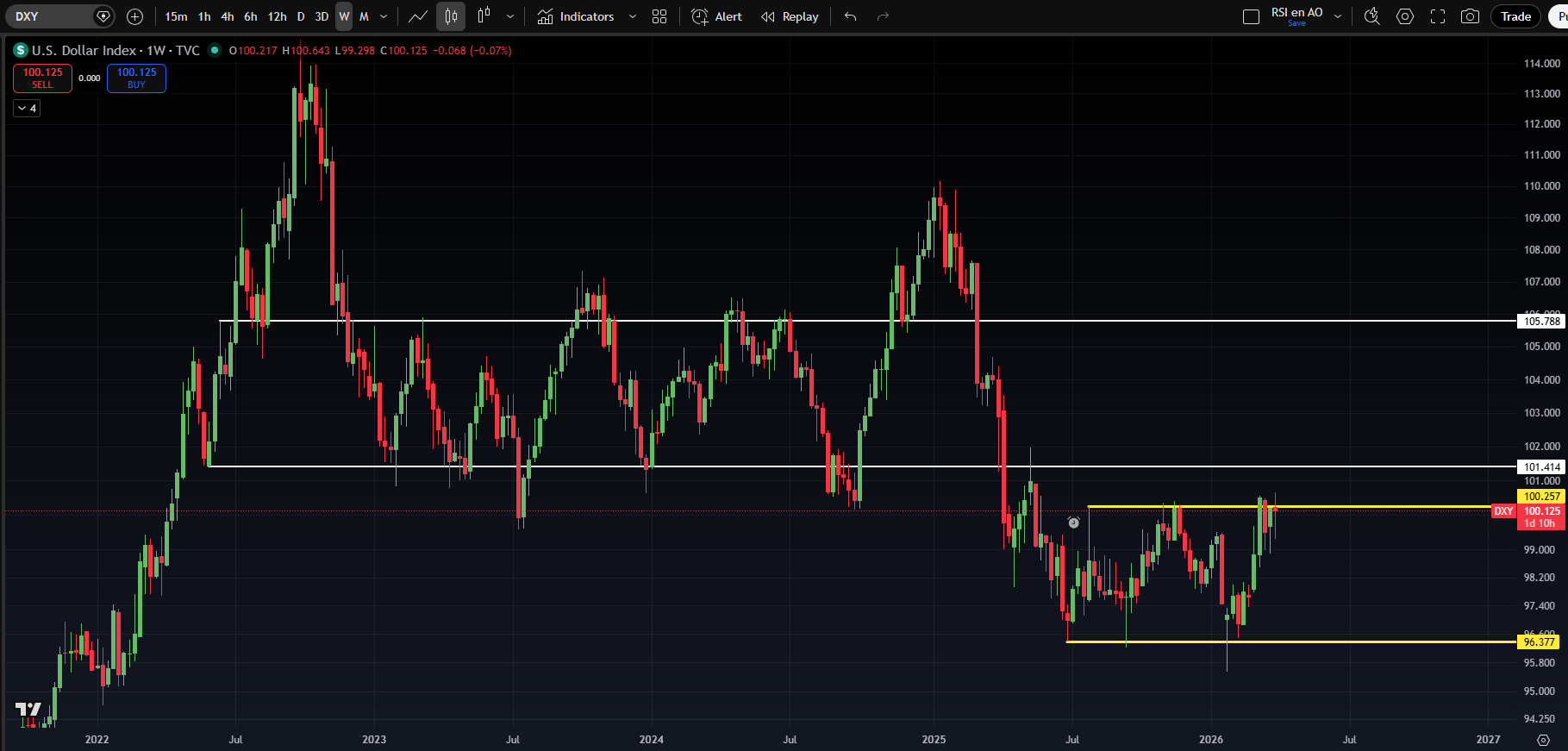The width and height of the screenshot is (1568, 751).
Task: Click the chart layout square icon
Action: (1251, 16)
